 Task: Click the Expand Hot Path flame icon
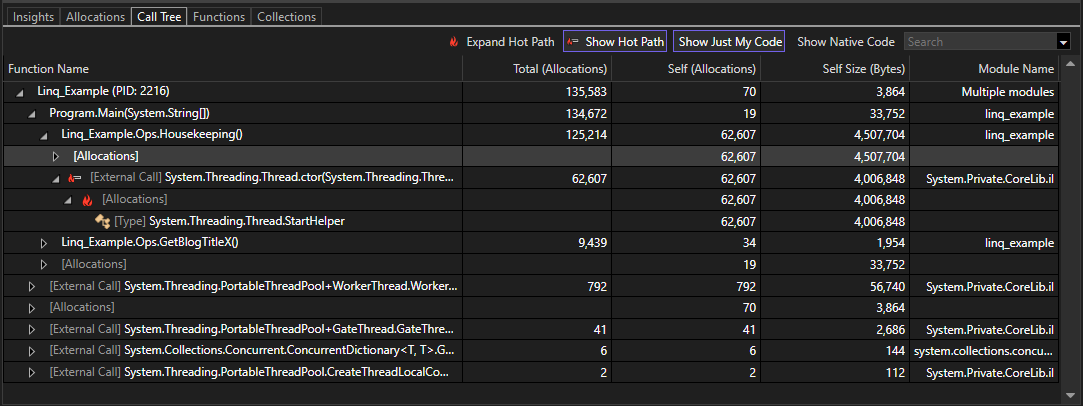453,42
